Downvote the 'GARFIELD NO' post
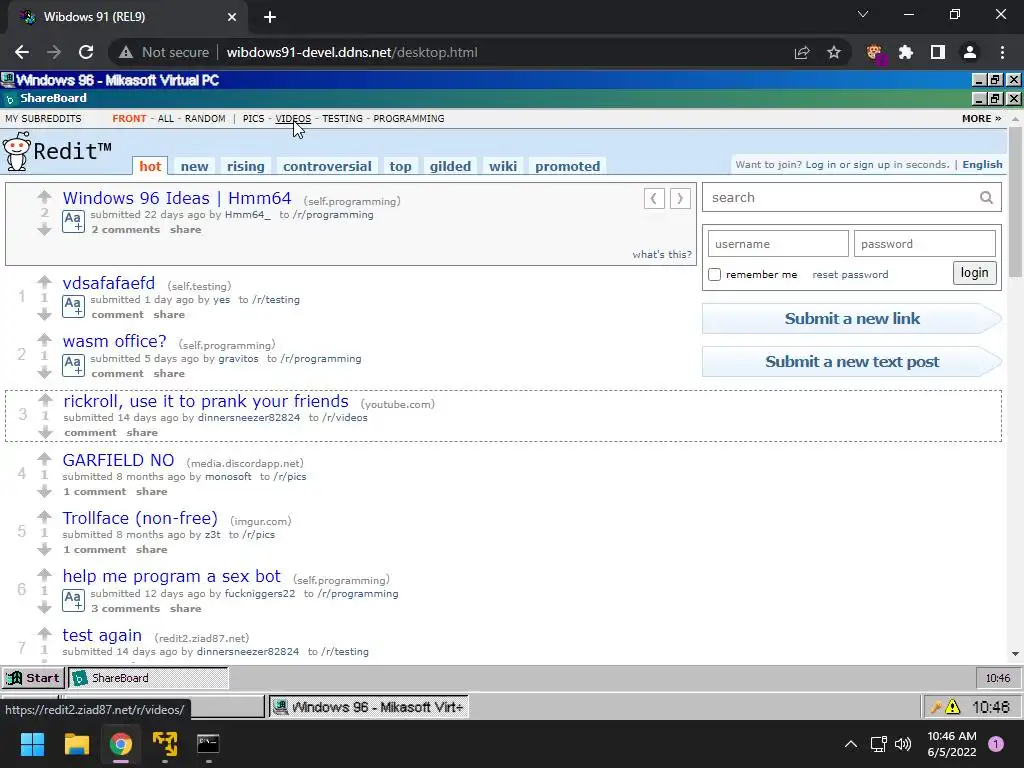The image size is (1024, 768). point(44,491)
